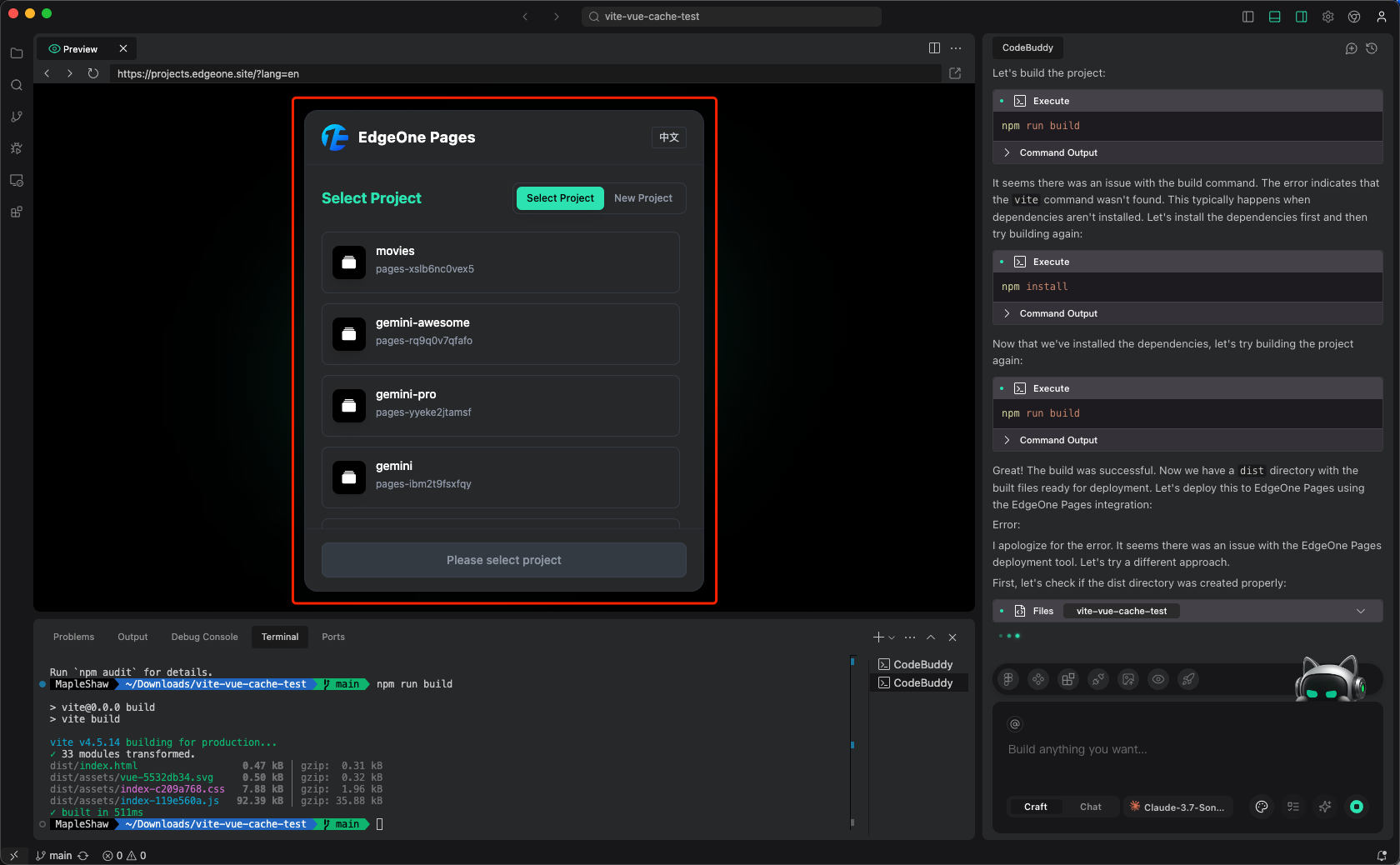Open the Claude-3.7-Sonnet model dropdown
The image size is (1400, 865).
1177,807
